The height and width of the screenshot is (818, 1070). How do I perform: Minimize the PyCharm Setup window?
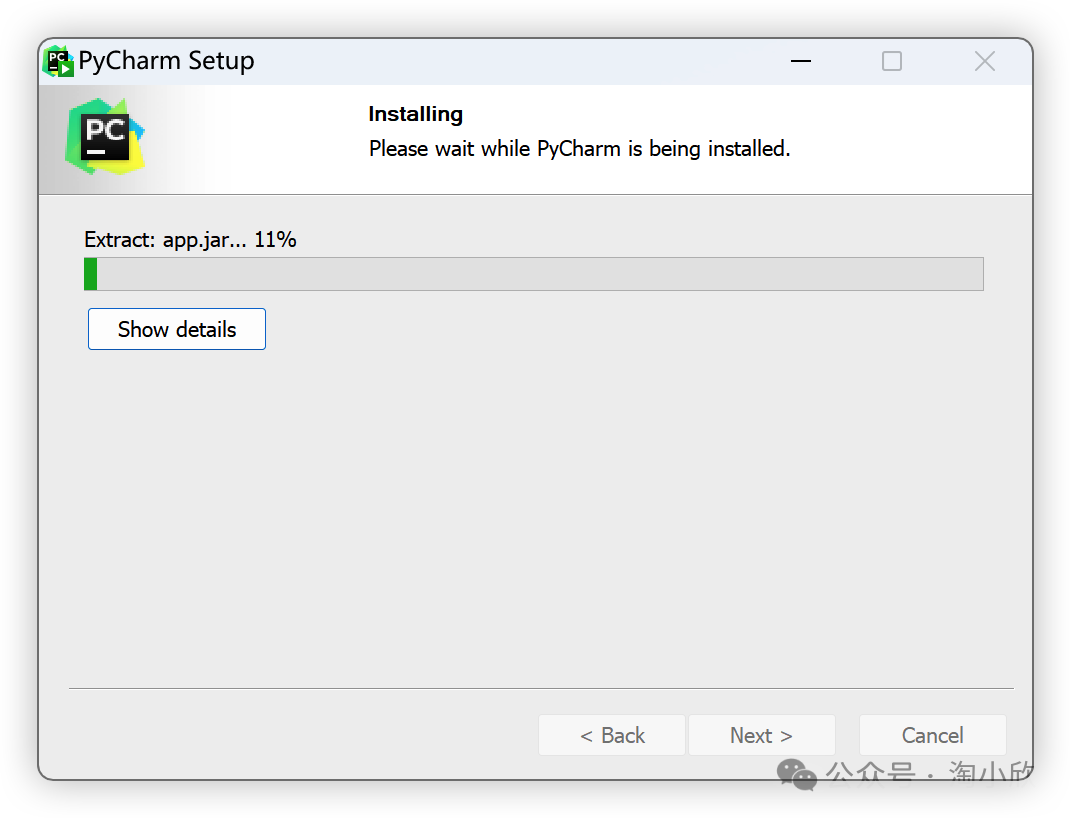click(x=800, y=61)
